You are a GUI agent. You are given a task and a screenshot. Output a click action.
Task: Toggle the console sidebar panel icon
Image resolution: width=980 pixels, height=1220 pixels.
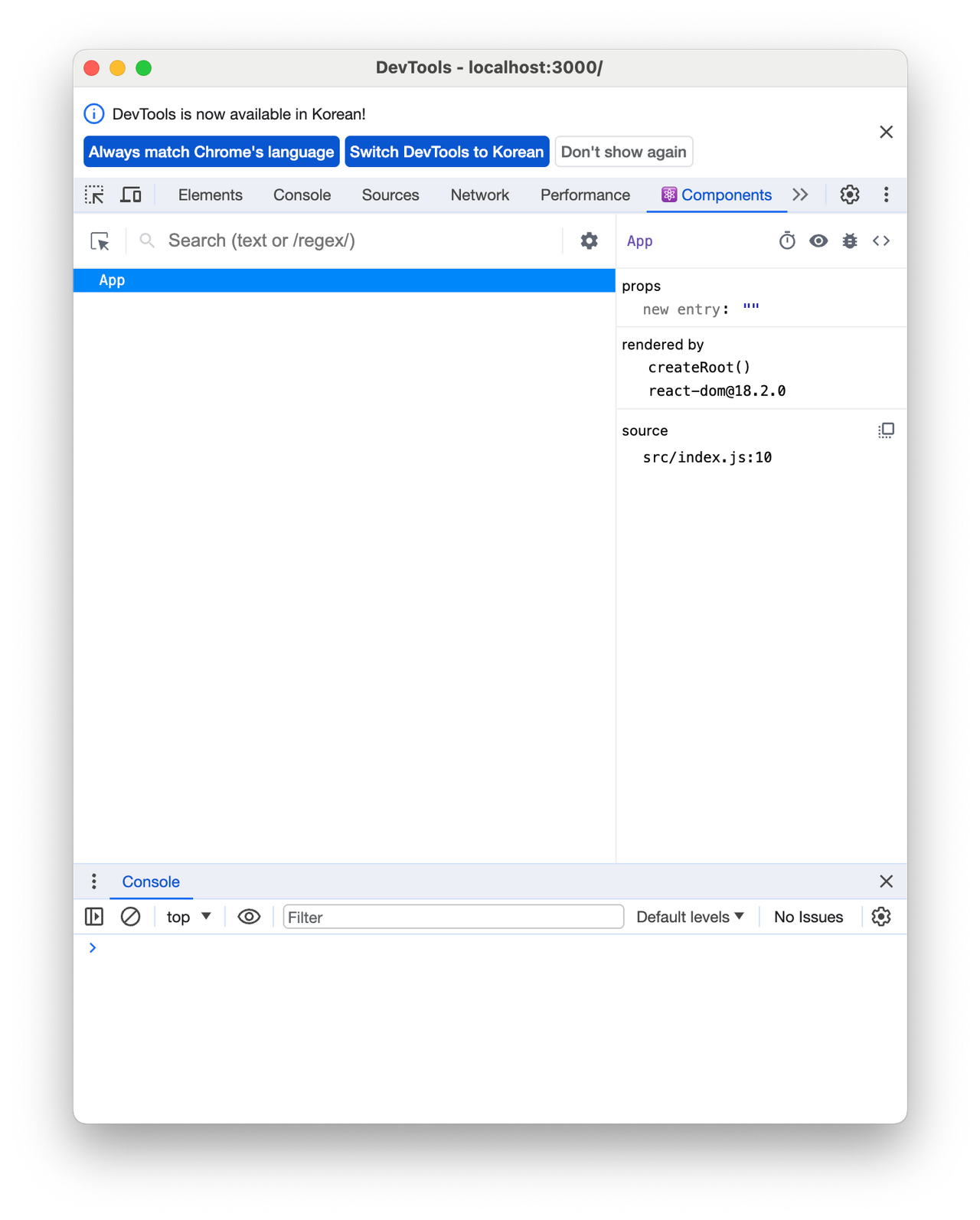94,917
